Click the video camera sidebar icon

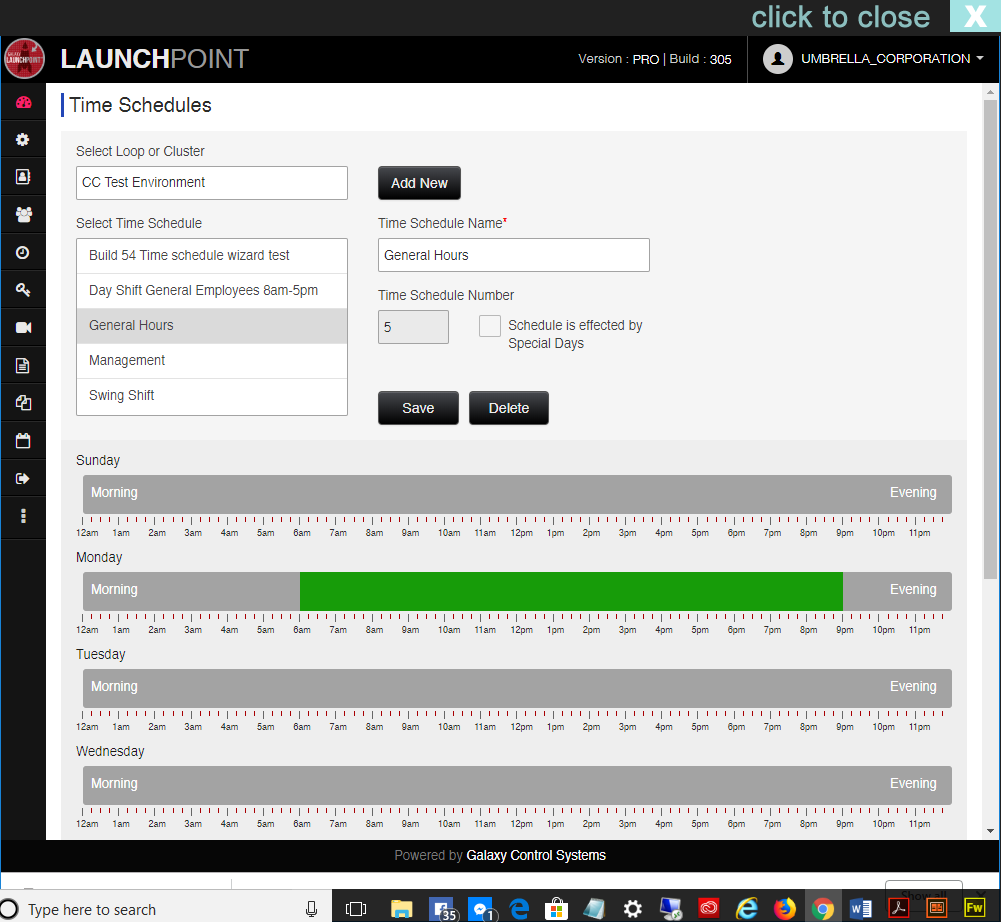click(x=23, y=327)
